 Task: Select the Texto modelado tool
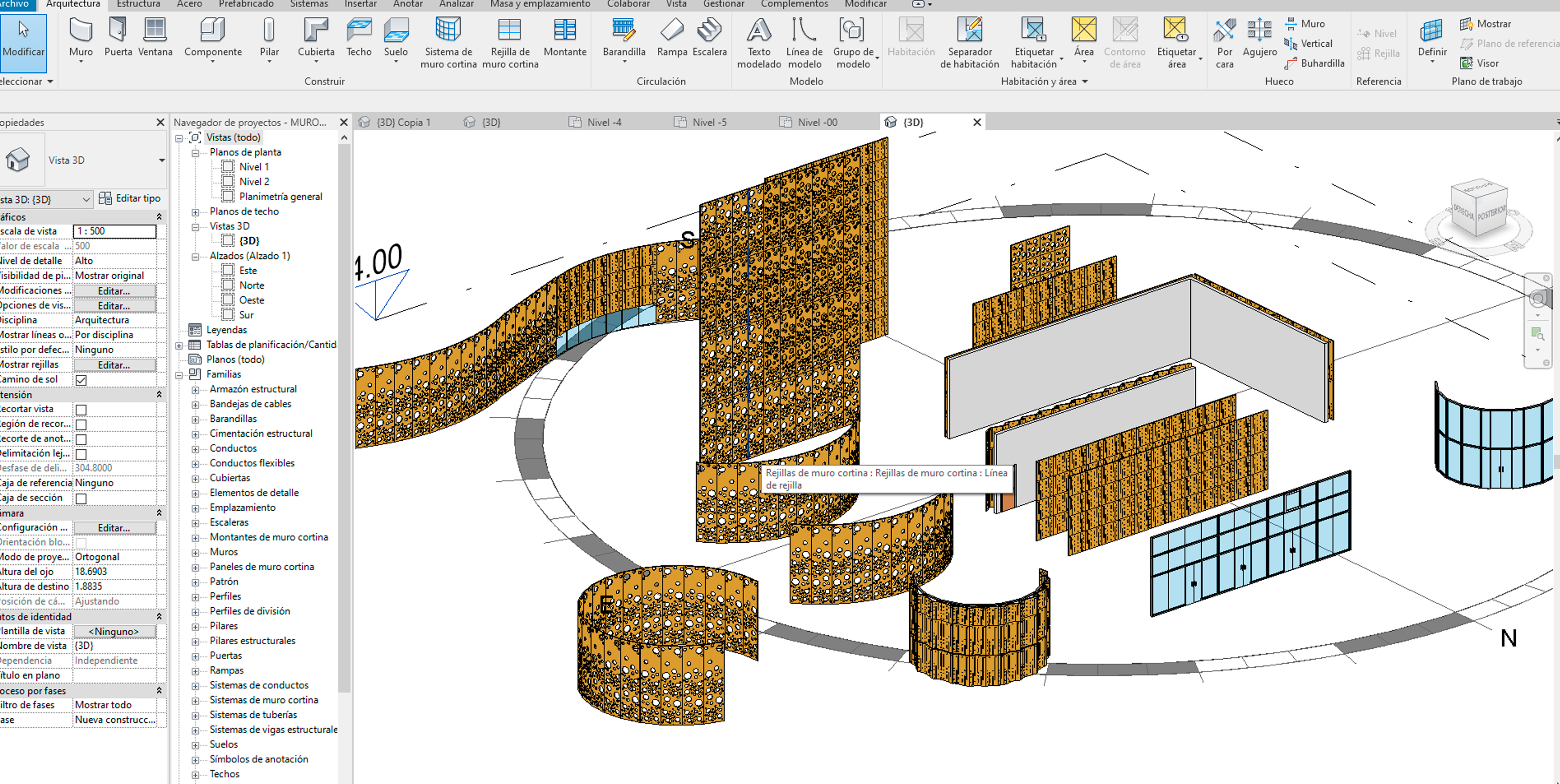758,42
